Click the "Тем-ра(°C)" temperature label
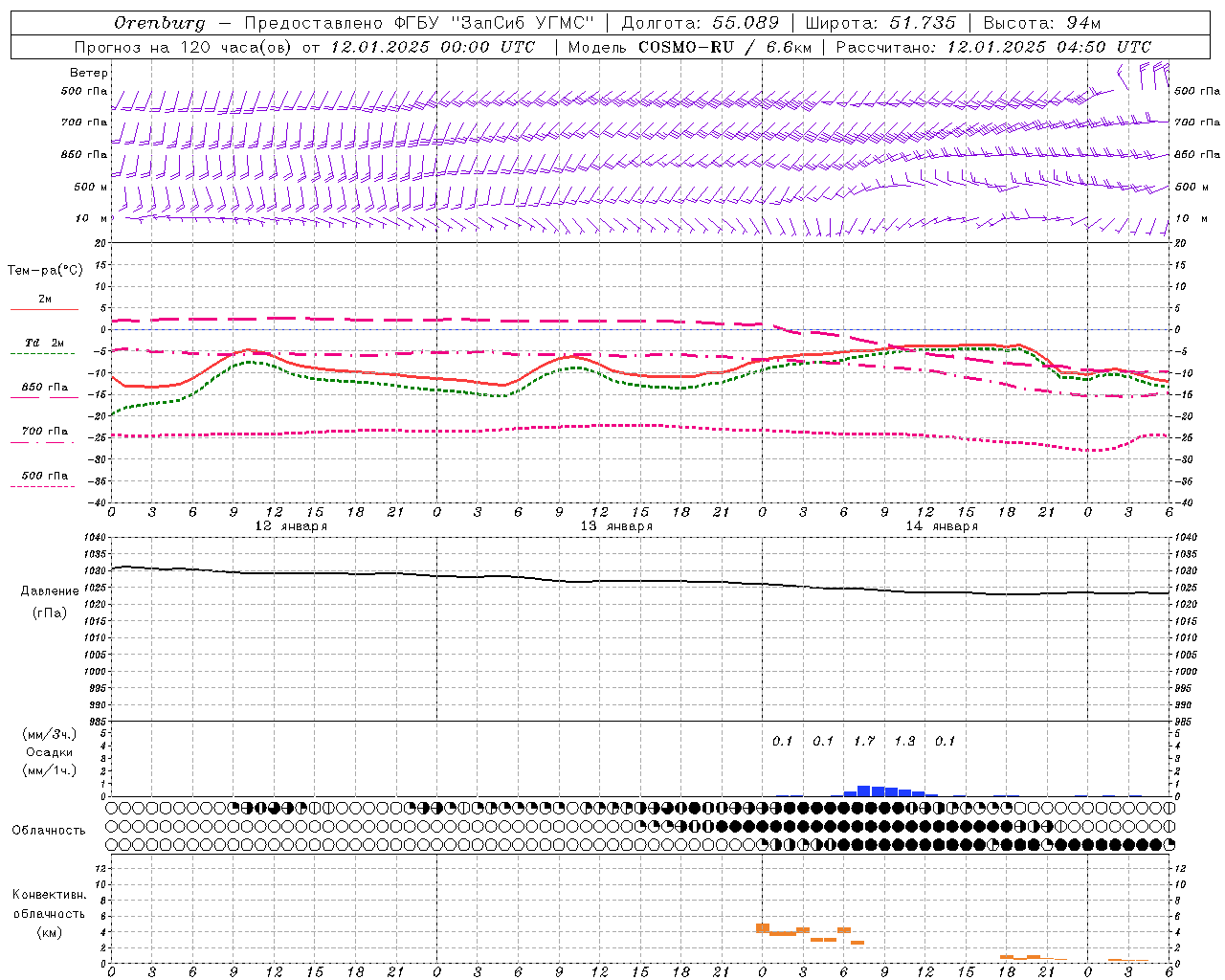1225x980 pixels. coord(45,271)
